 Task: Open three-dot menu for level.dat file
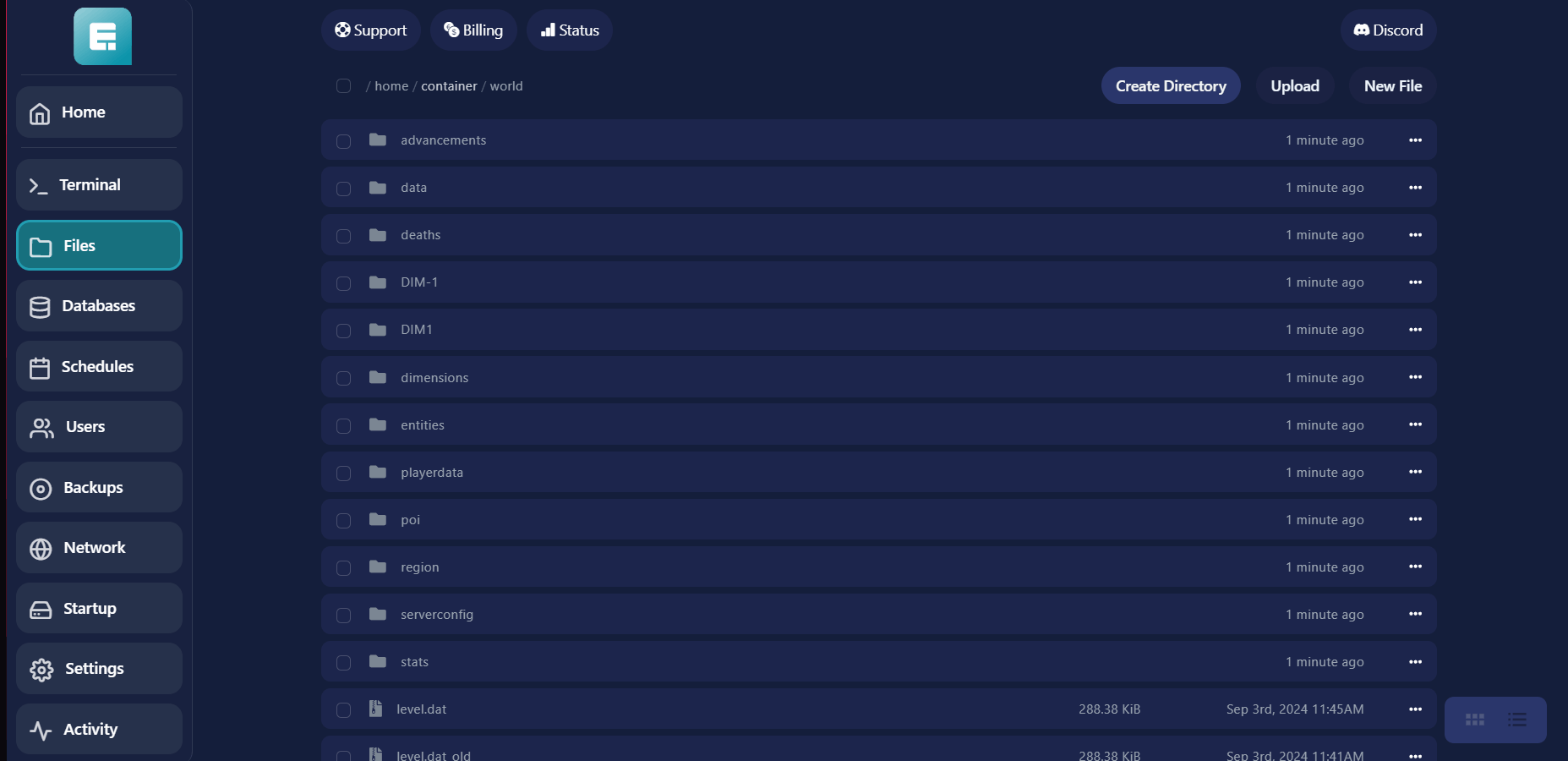(x=1415, y=709)
